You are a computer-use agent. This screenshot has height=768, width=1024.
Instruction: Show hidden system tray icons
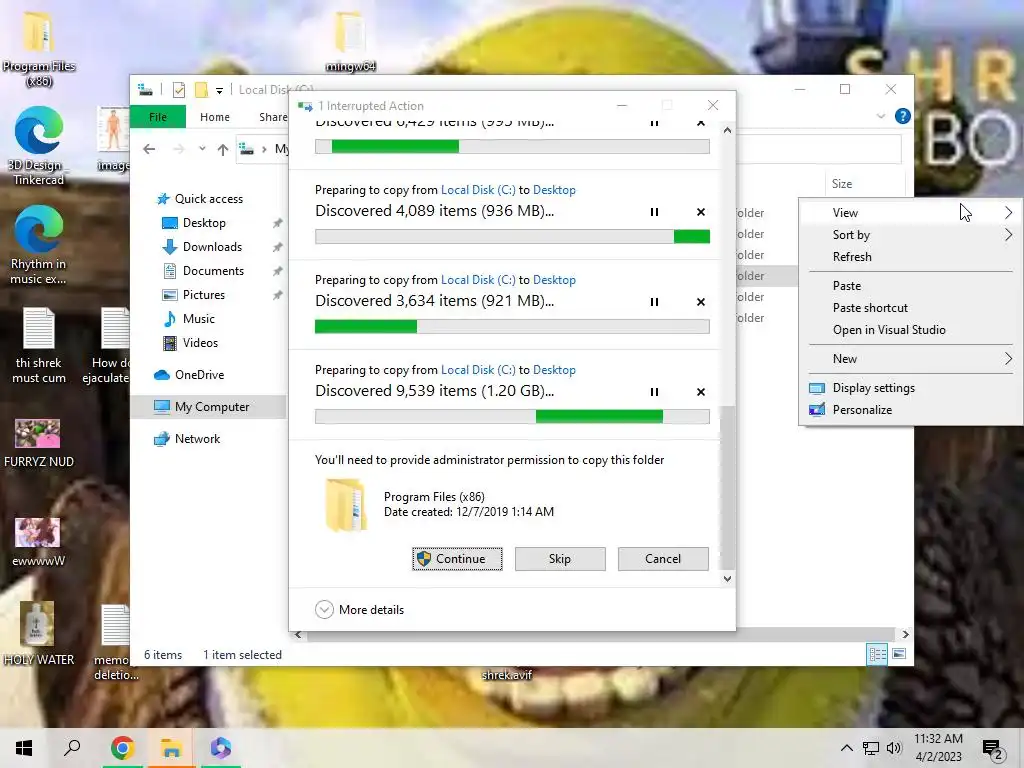[x=846, y=748]
